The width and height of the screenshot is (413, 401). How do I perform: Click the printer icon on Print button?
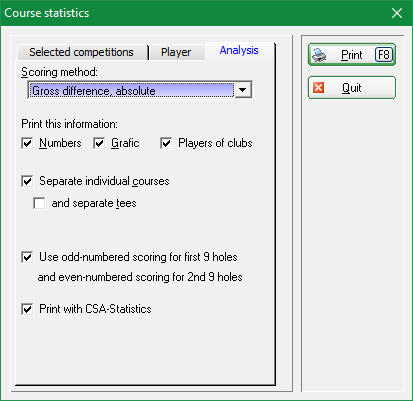tap(319, 55)
